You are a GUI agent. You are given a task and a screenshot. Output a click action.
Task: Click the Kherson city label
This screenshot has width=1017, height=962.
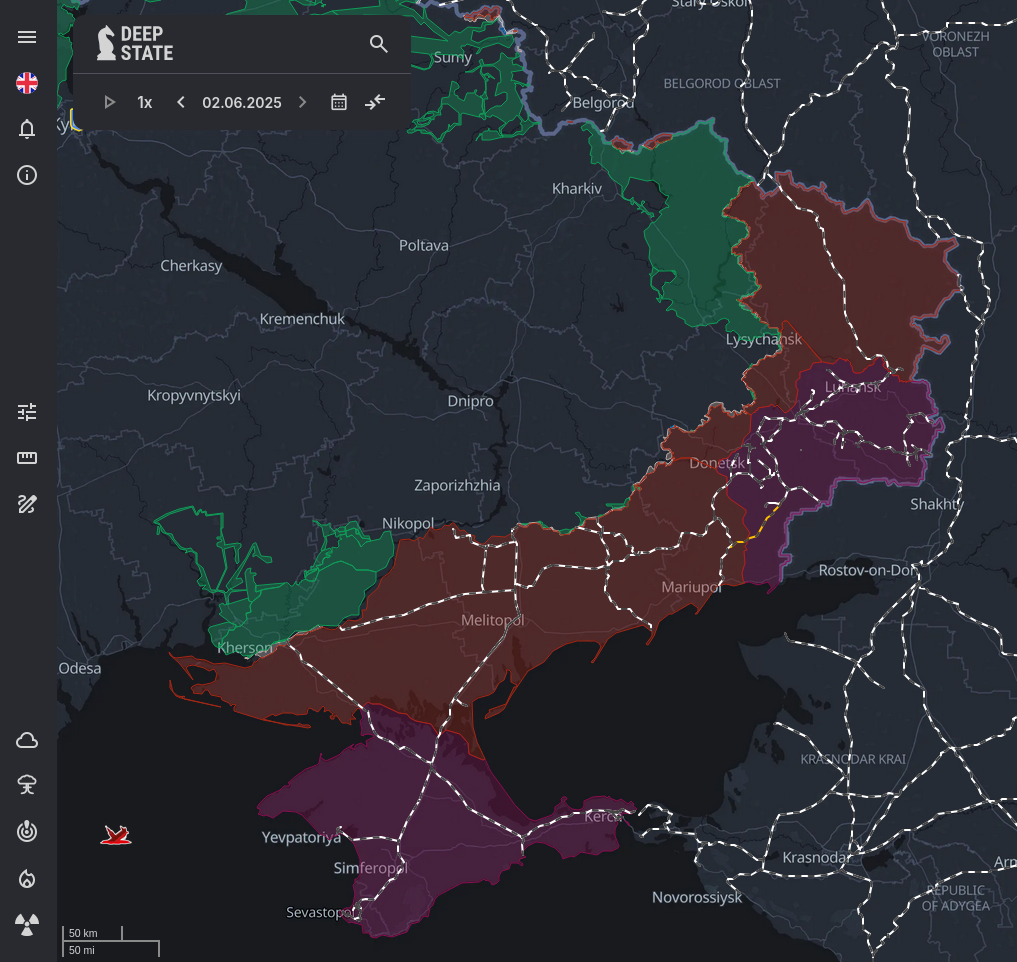[x=245, y=647]
